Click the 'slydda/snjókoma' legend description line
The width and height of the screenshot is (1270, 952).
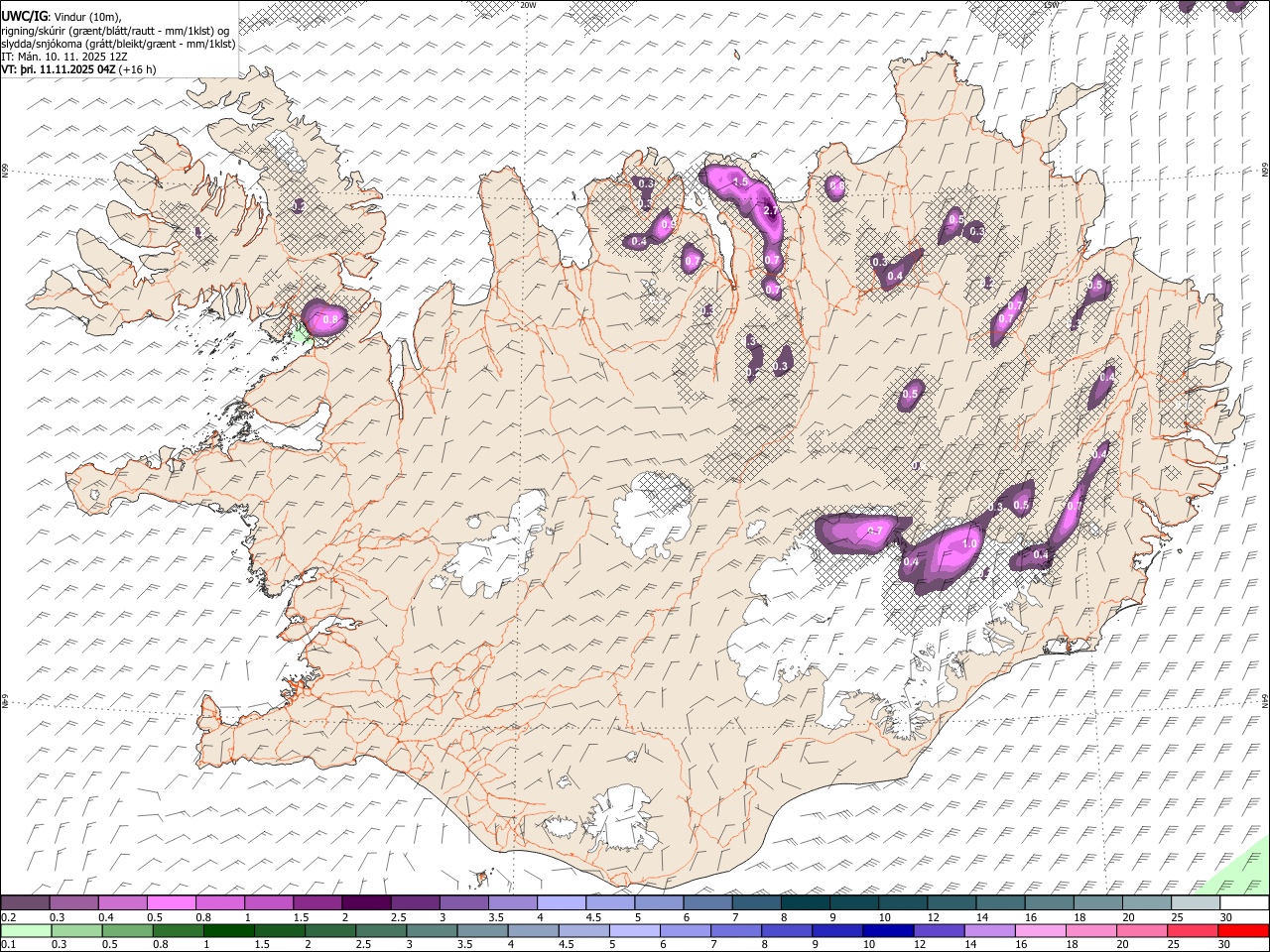(x=118, y=44)
